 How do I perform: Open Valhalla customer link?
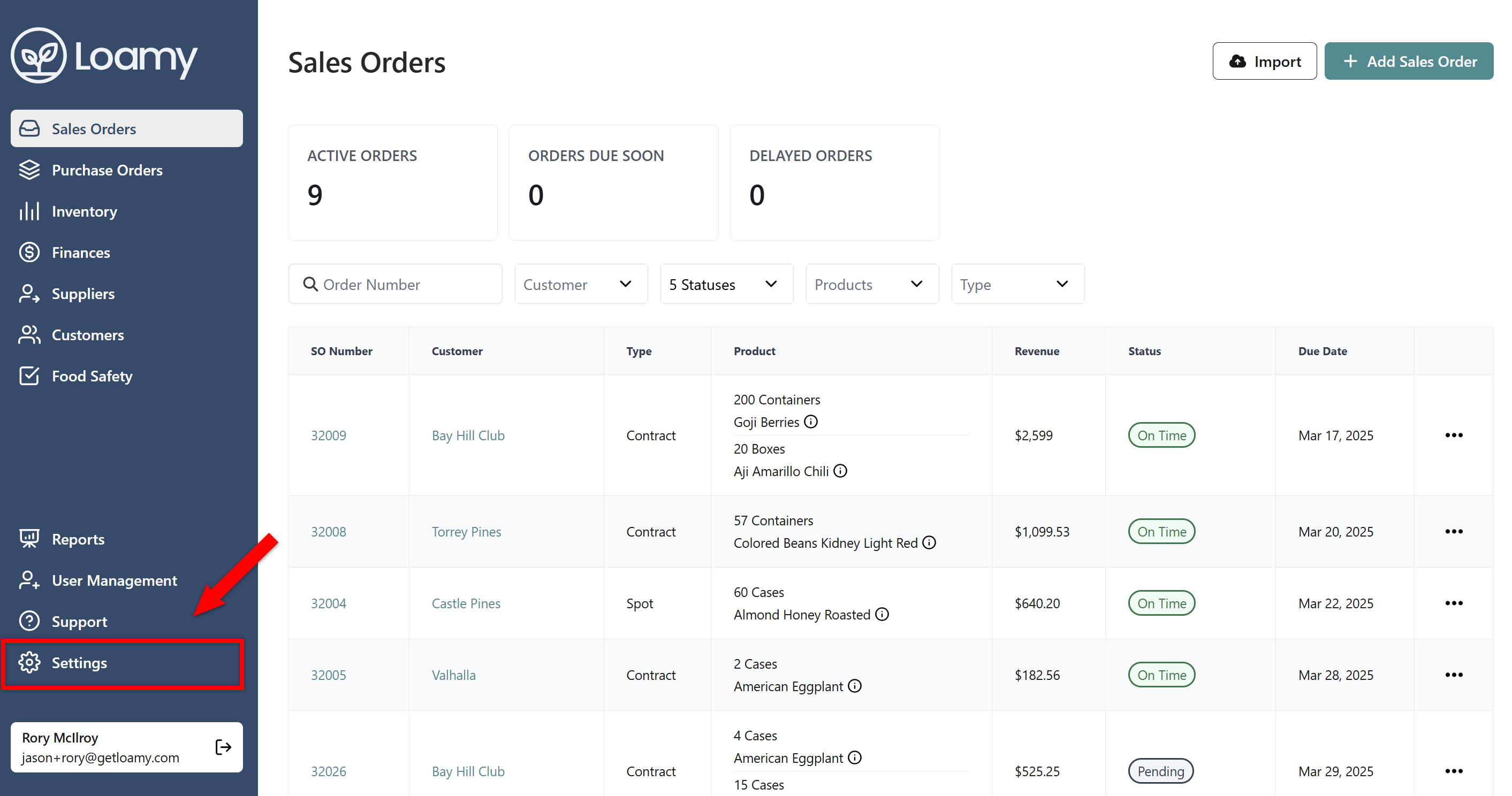coord(454,675)
